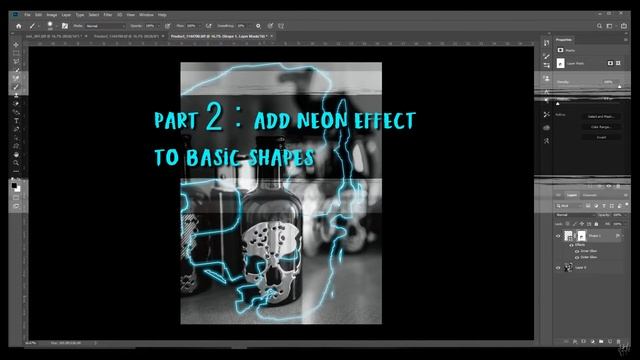Add layer style fx icon at Layers bottom
The height and width of the screenshot is (360, 640).
pyautogui.click(x=575, y=341)
